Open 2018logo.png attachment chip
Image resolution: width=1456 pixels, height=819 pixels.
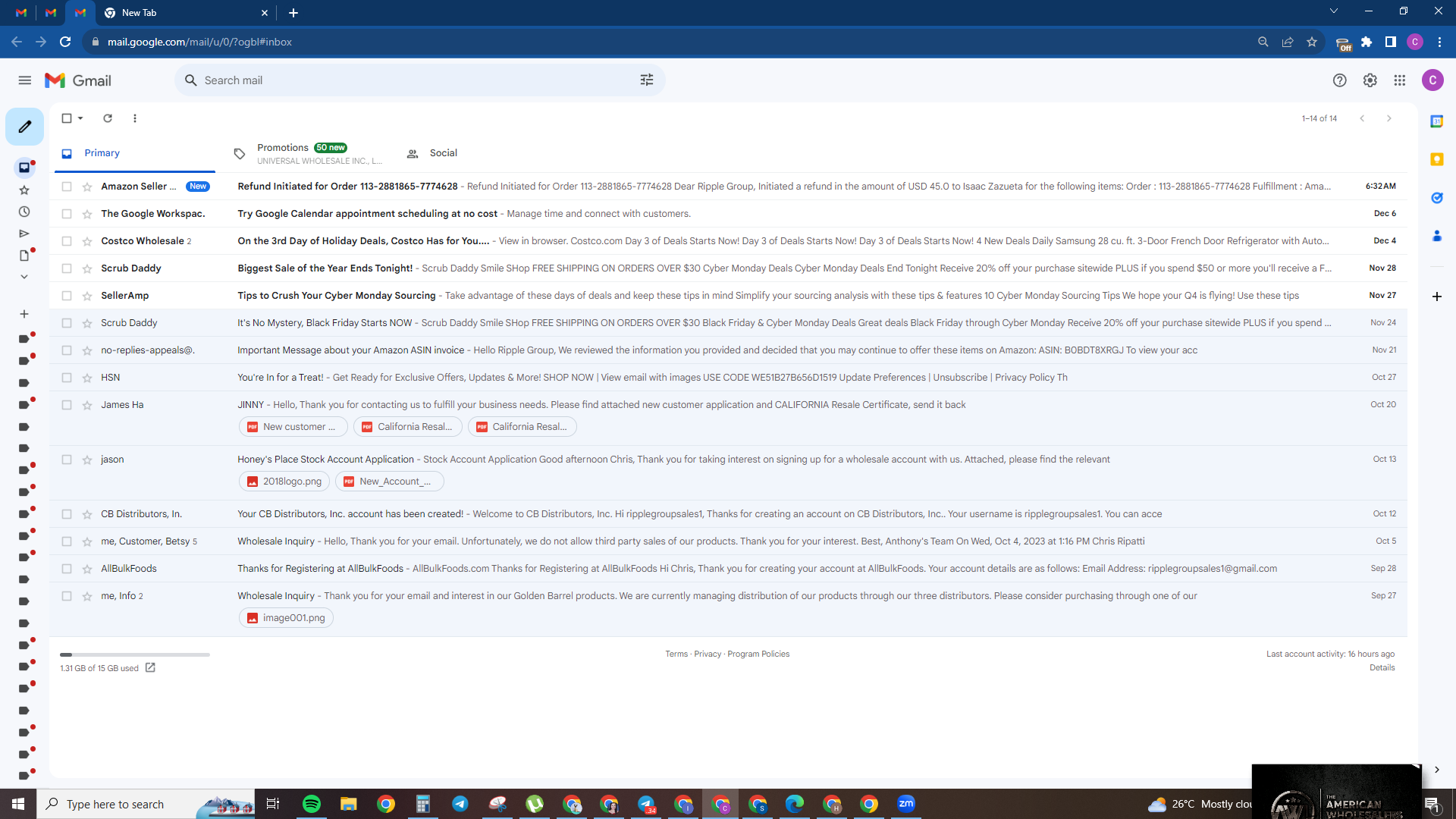click(284, 482)
